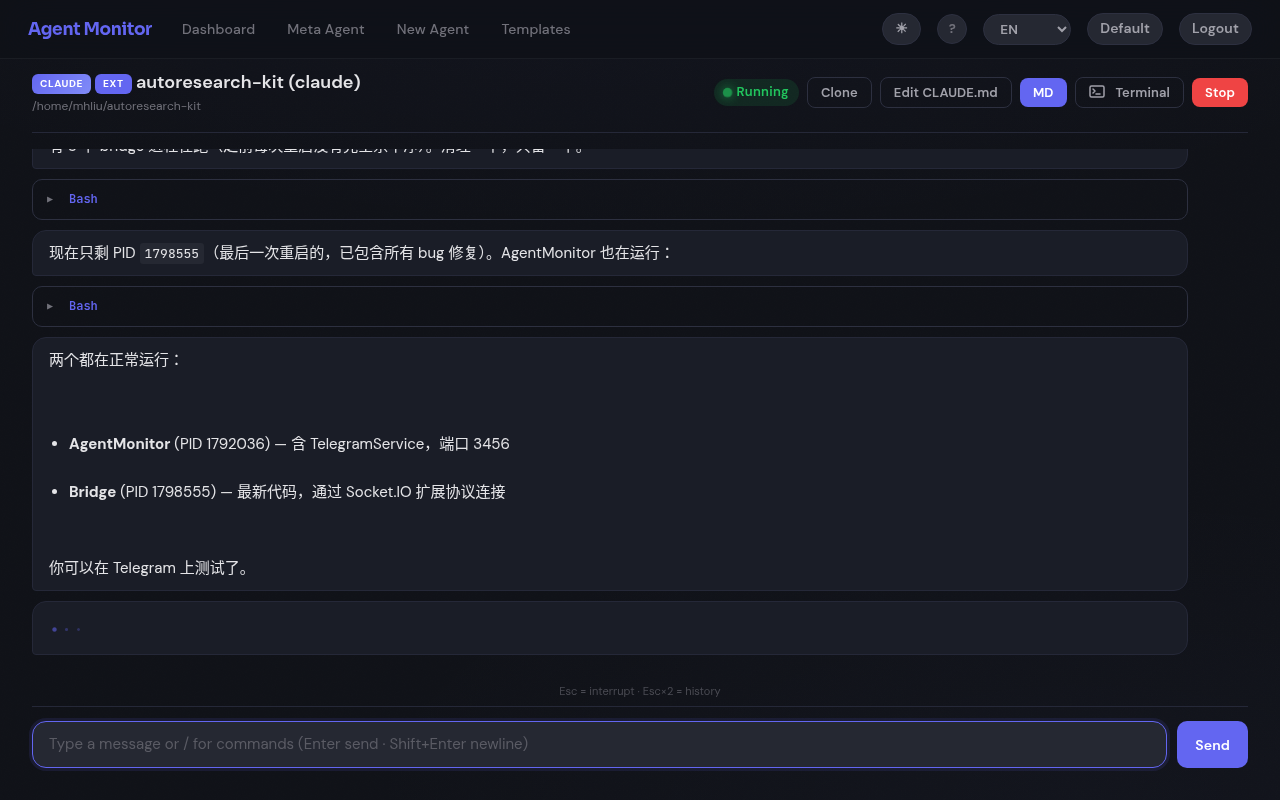Screen dimensions: 1280x800
Task: Go to the Agent Monitor home logo
Action: click(x=90, y=29)
